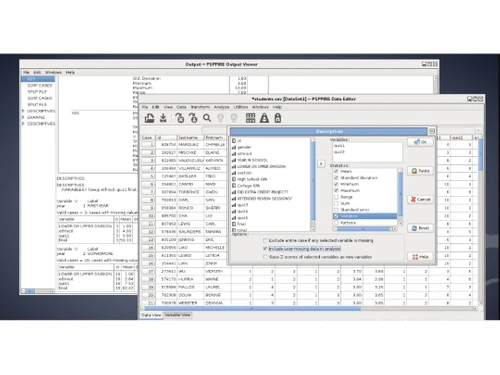Switch to the Data View tab
This screenshot has height=375, width=500.
click(x=151, y=315)
